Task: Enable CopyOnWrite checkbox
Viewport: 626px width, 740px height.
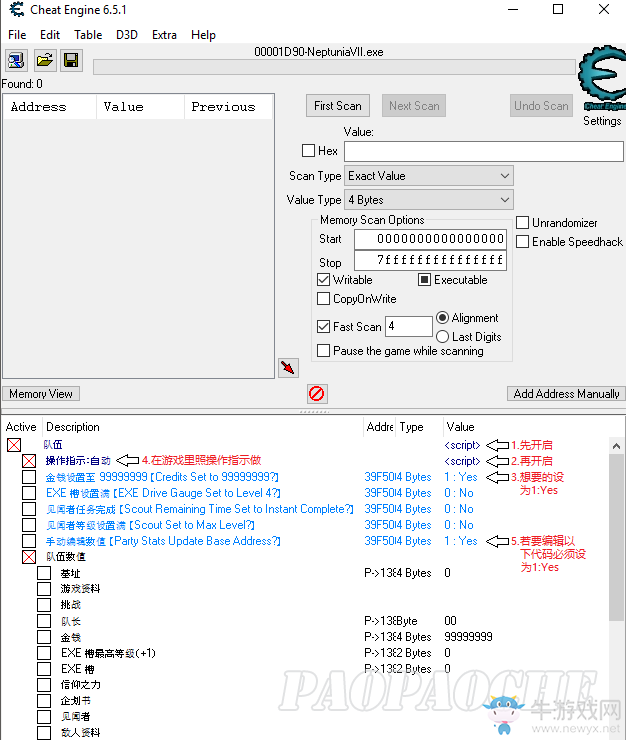Action: (323, 299)
